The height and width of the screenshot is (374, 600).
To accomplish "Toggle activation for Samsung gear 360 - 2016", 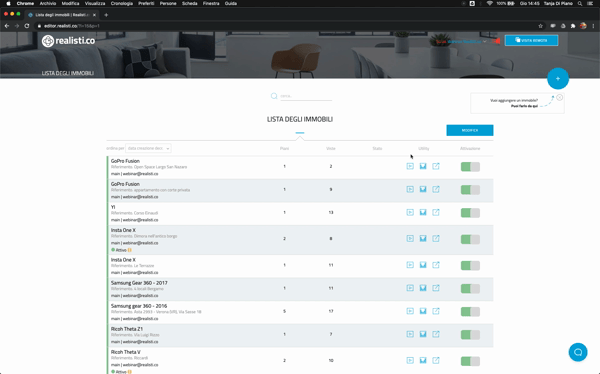I will (x=470, y=311).
